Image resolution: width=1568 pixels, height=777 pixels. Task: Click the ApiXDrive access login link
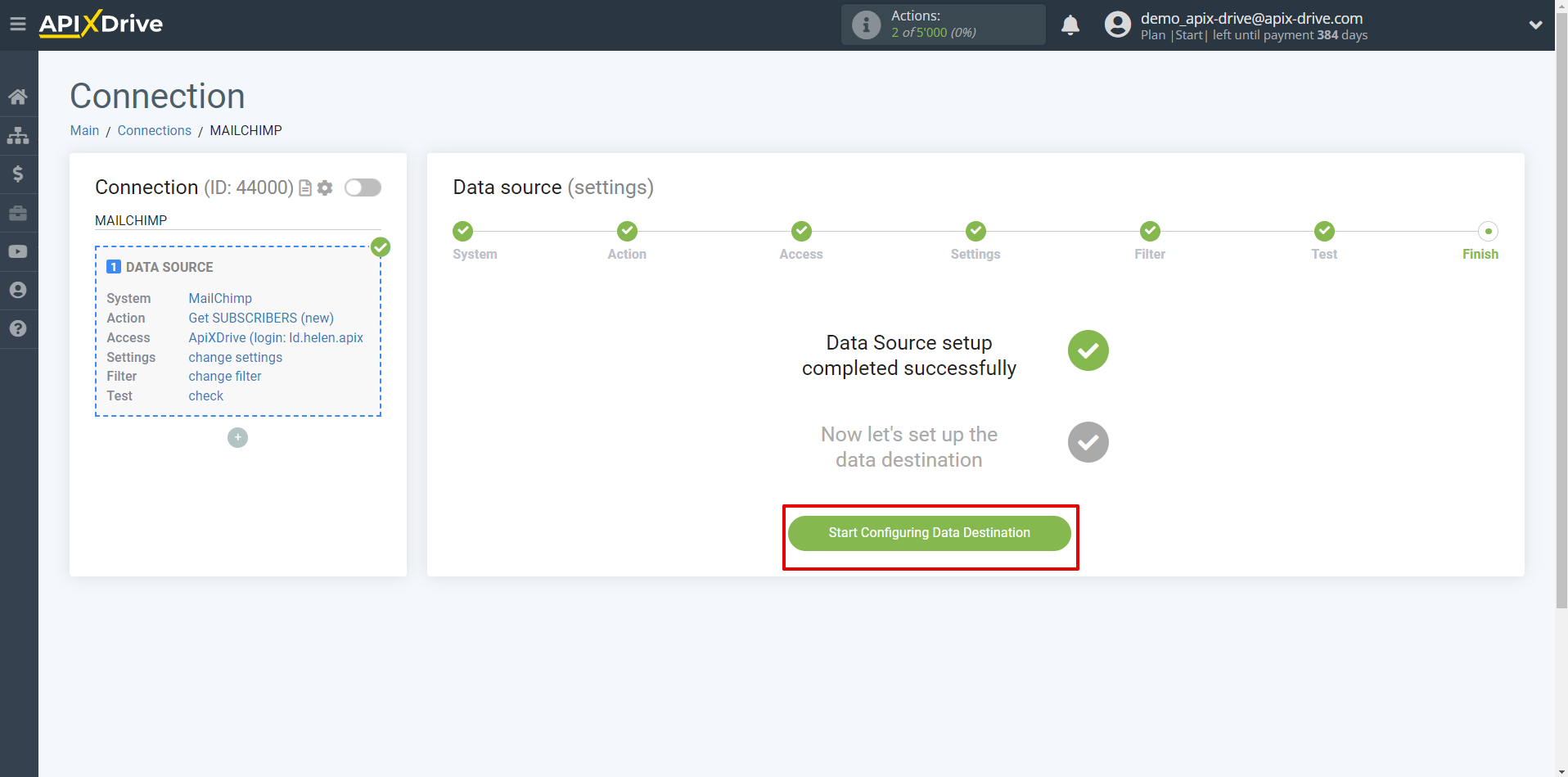pyautogui.click(x=276, y=337)
